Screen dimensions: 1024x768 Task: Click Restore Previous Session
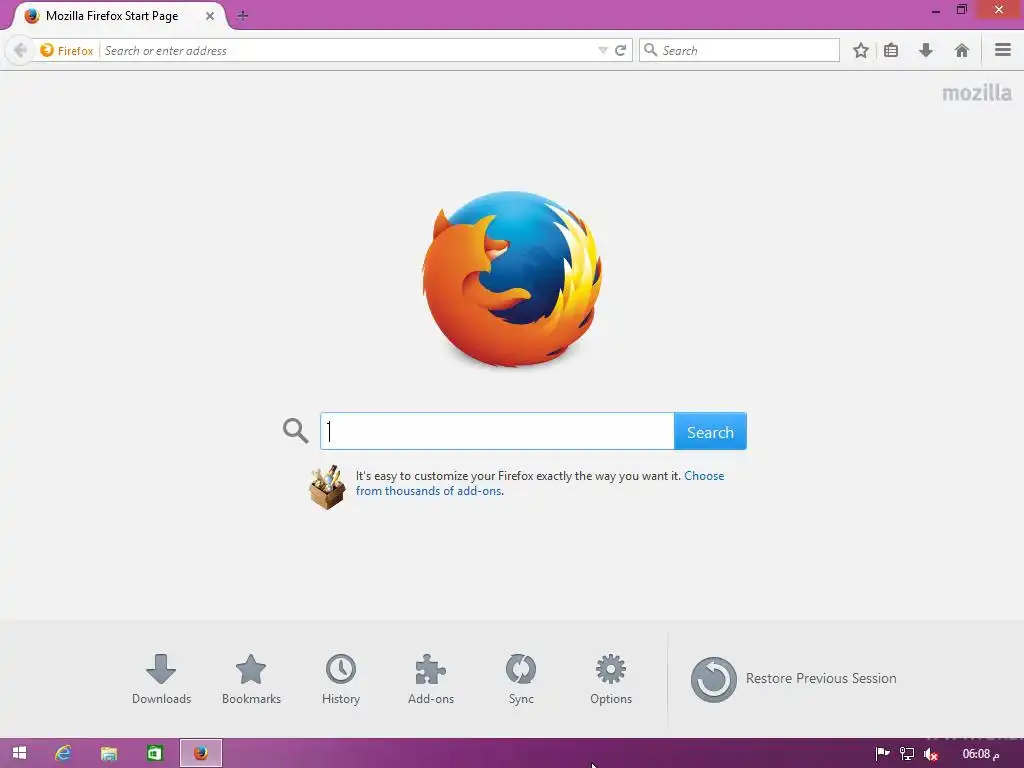[x=793, y=679]
